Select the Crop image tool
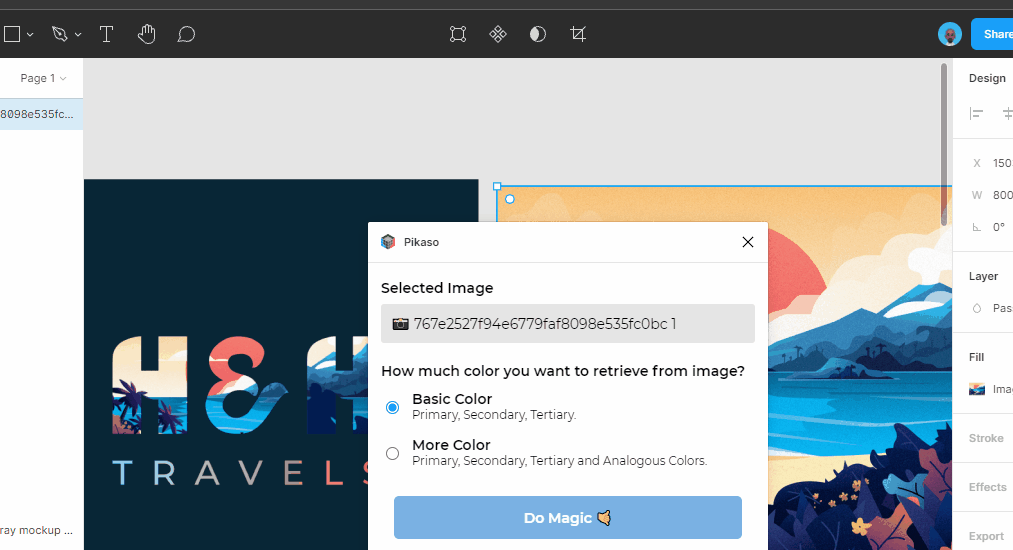The width and height of the screenshot is (1013, 550). point(578,34)
